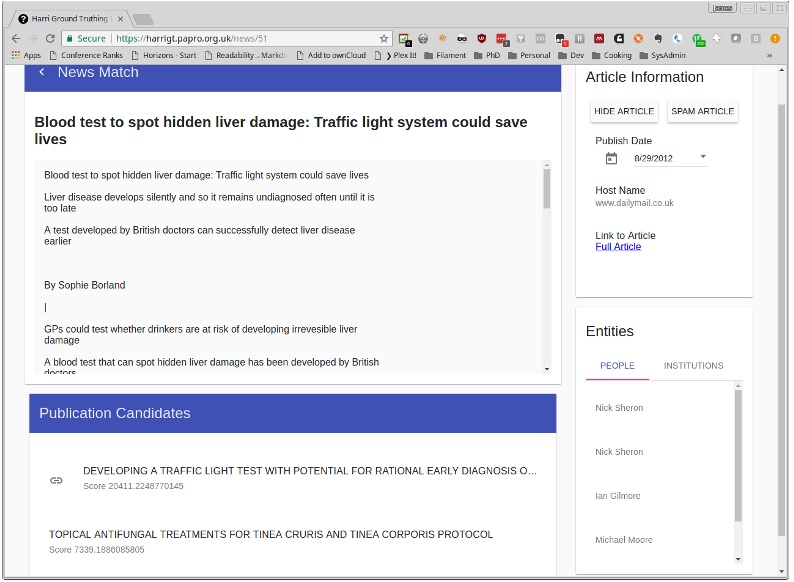Switch to the INSTITUTIONS entities tab

click(x=693, y=366)
